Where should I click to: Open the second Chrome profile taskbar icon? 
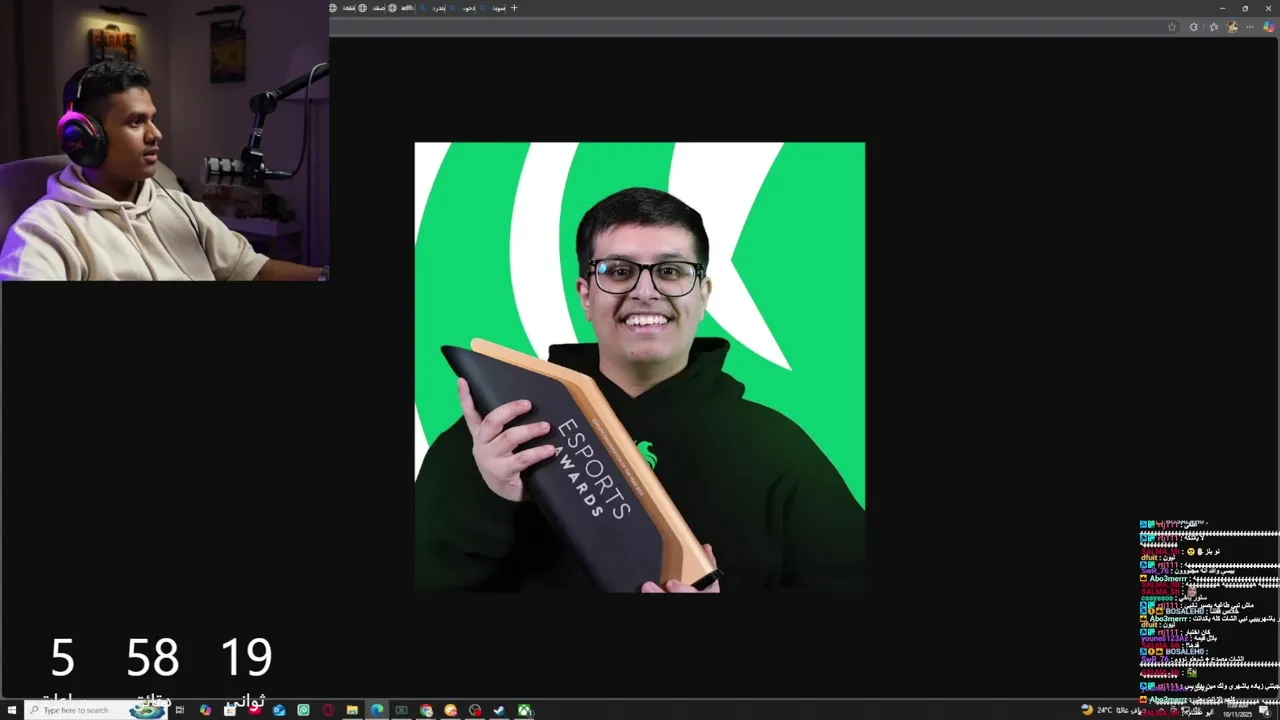[x=450, y=710]
